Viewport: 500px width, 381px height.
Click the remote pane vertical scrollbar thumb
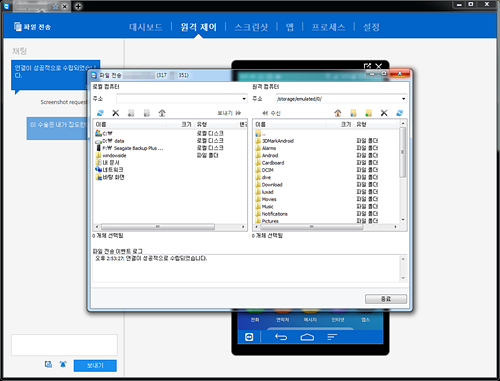pos(403,152)
